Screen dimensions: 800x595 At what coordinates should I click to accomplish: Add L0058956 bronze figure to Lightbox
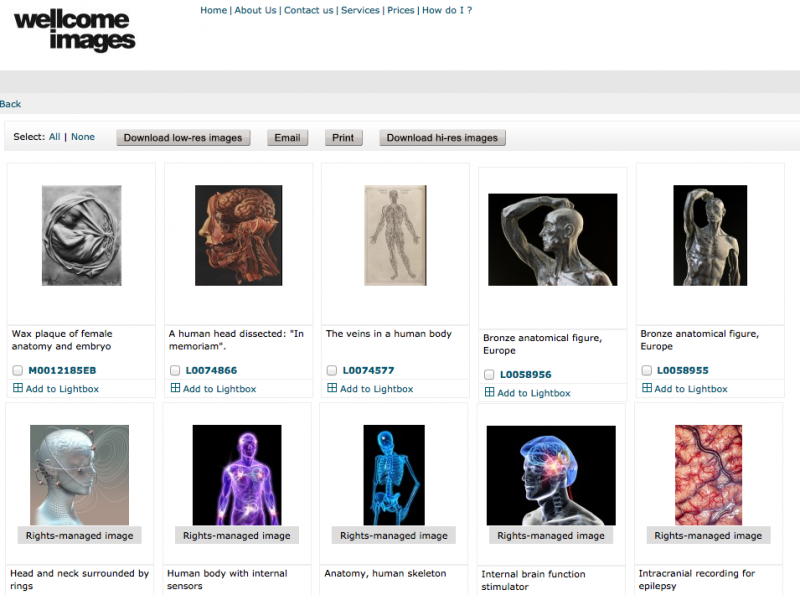[534, 393]
